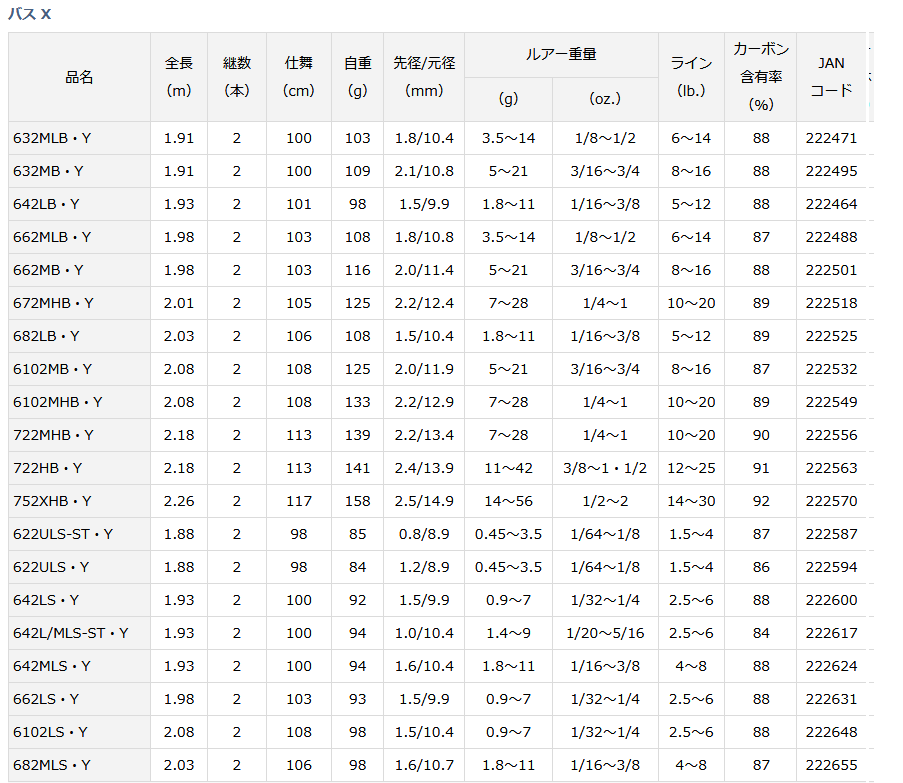Click product name 662MLB・Y
Image resolution: width=903 pixels, height=783 pixels.
tap(52, 237)
